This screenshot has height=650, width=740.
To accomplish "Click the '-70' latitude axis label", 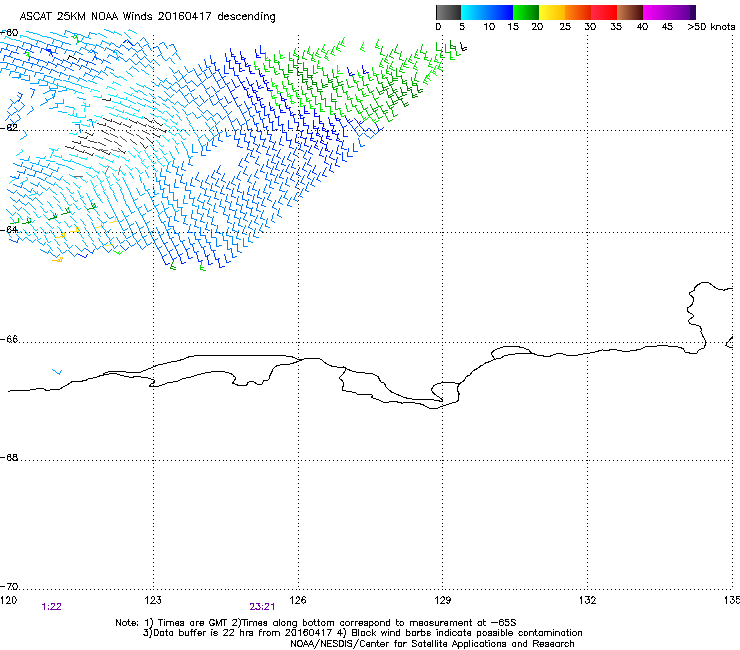I will [9, 586].
